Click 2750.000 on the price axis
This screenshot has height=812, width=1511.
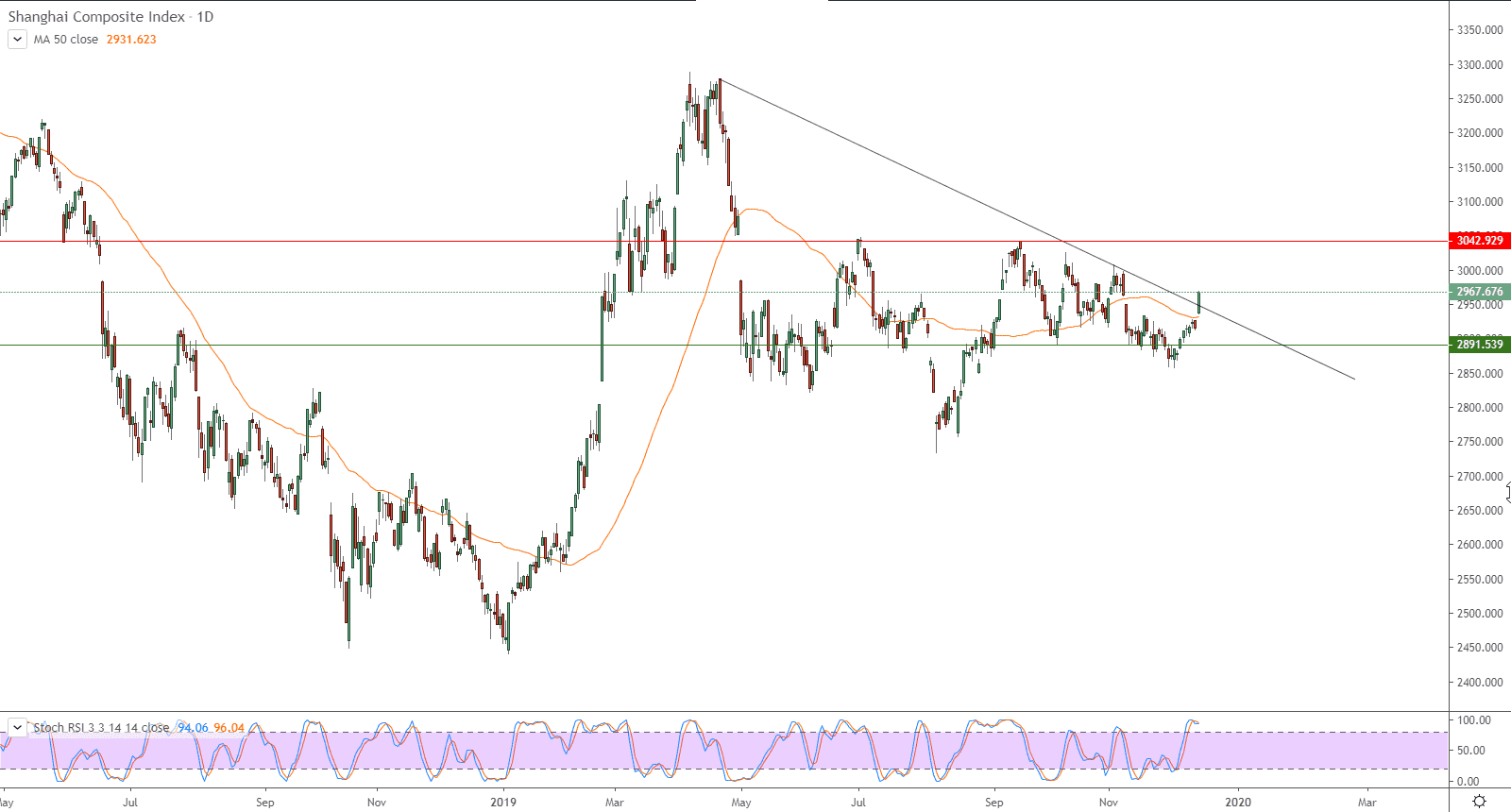(x=1480, y=442)
